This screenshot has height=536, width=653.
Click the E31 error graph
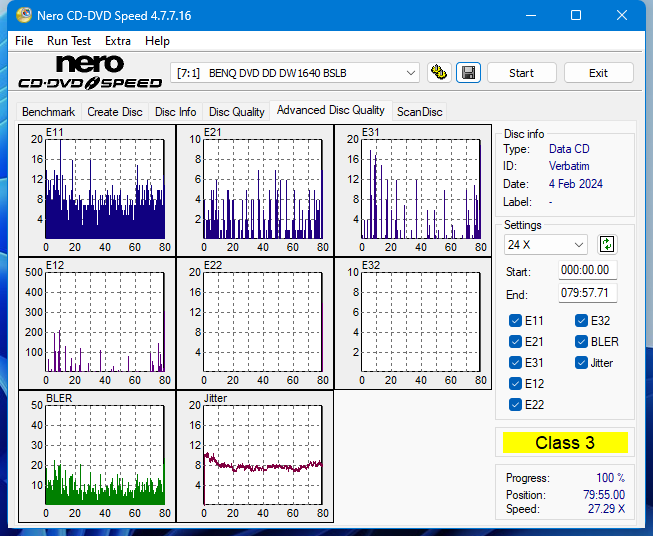tap(413, 190)
